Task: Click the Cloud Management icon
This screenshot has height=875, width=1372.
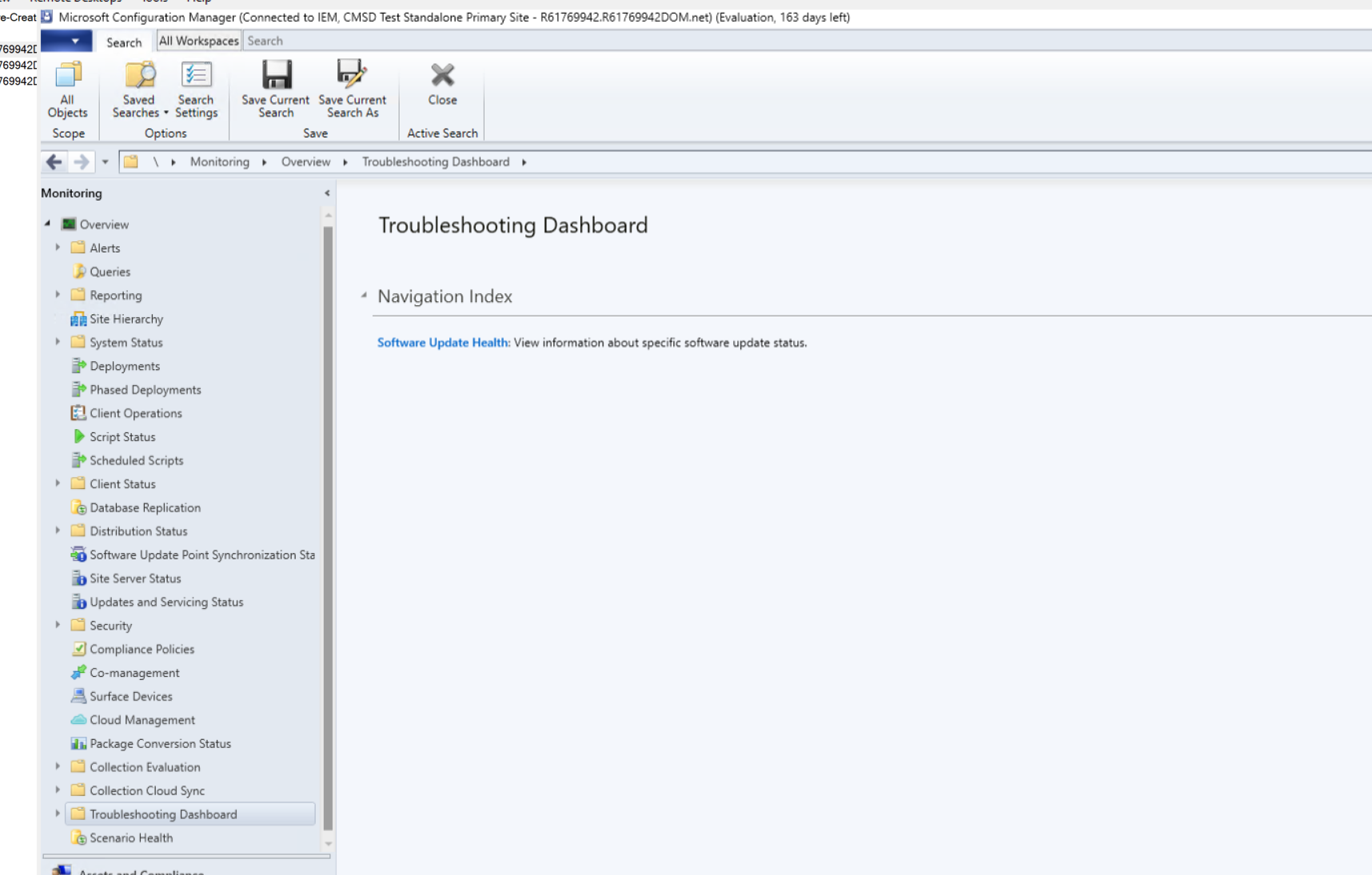Action: (x=78, y=719)
